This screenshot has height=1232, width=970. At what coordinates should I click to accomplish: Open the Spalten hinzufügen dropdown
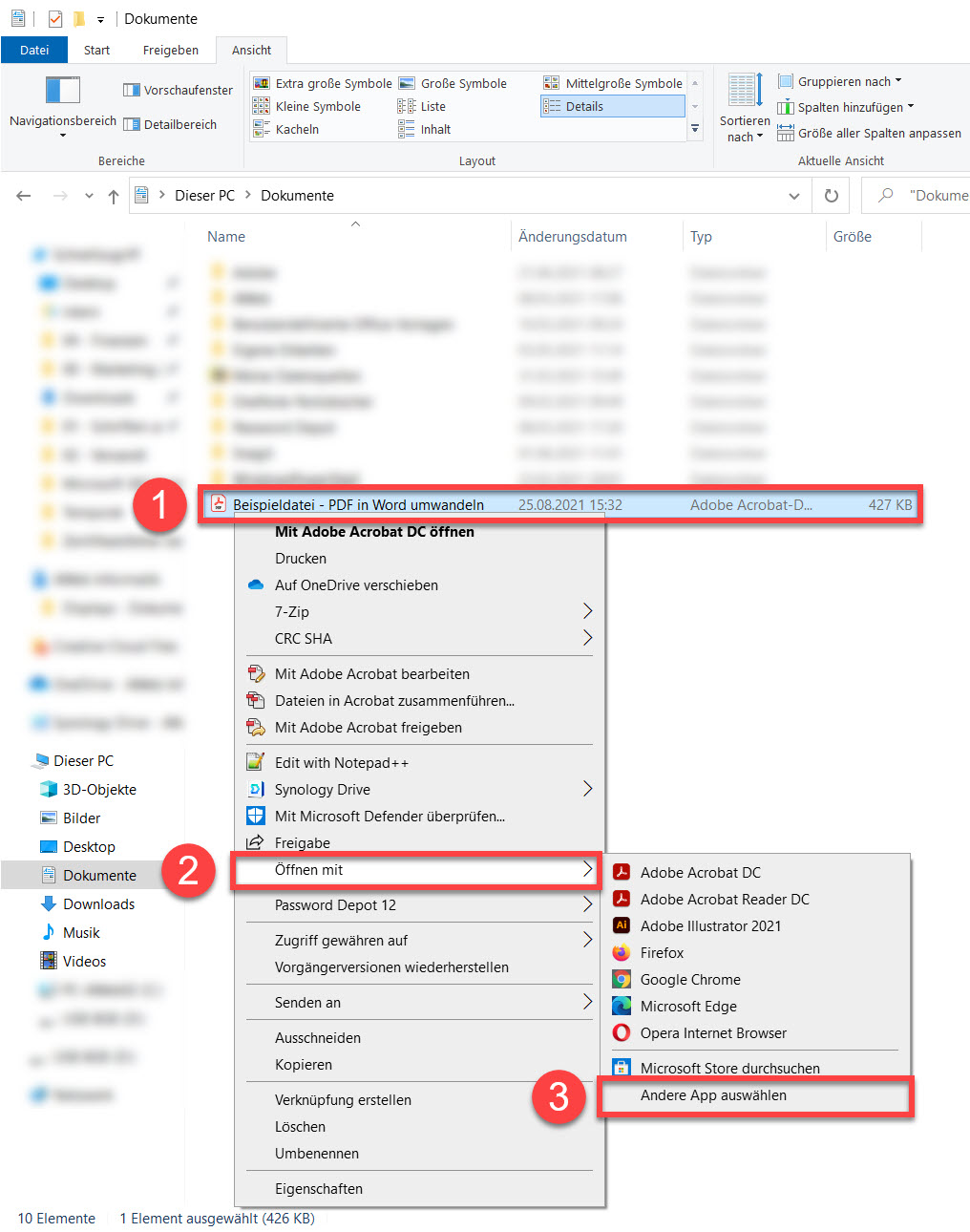[x=846, y=107]
